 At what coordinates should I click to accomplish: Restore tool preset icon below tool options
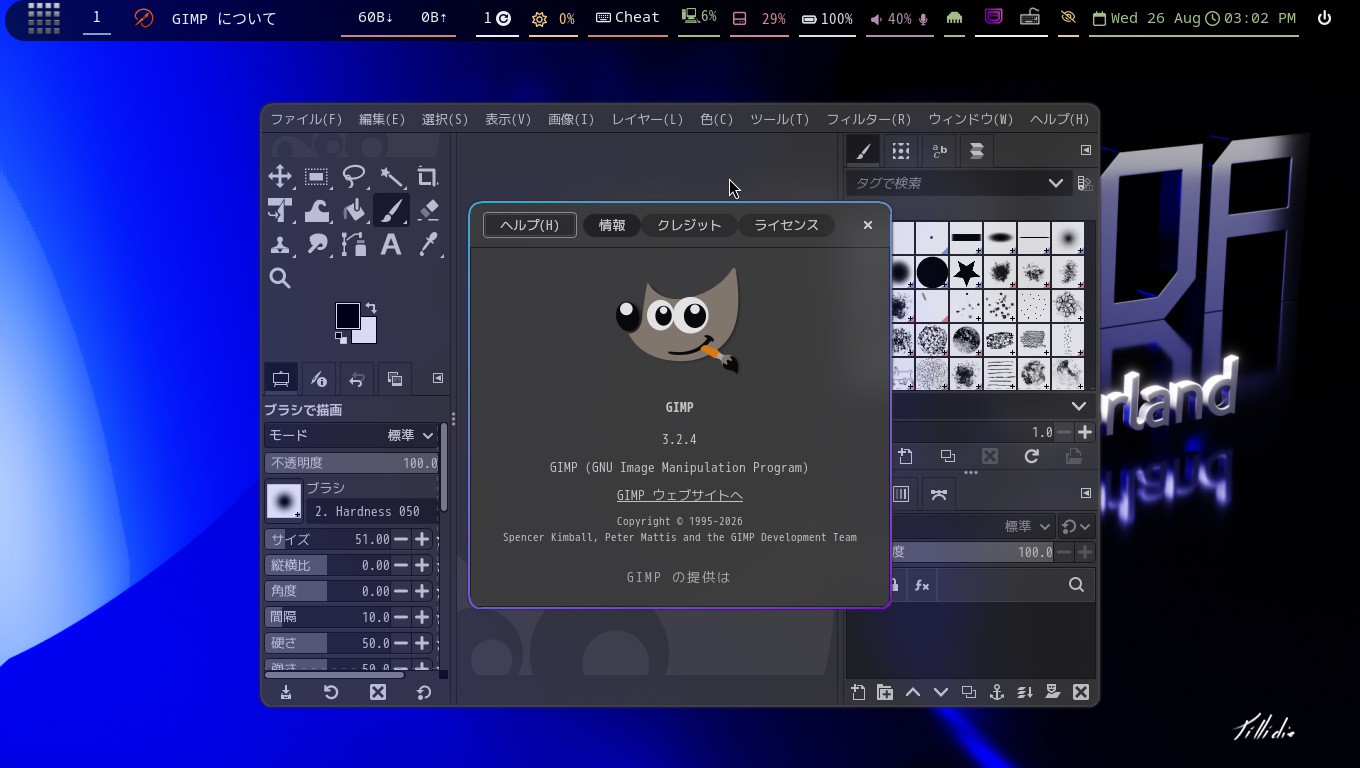click(331, 692)
